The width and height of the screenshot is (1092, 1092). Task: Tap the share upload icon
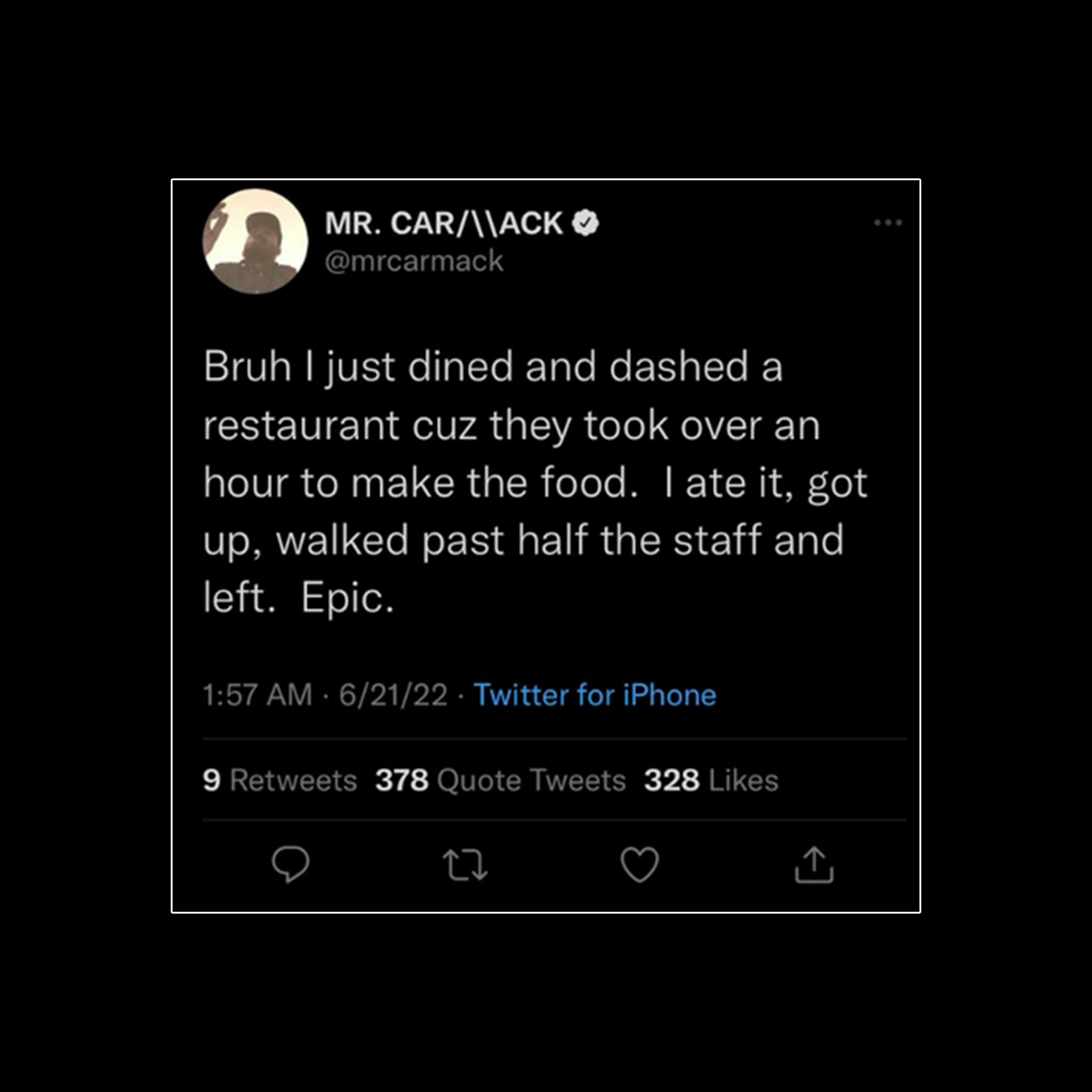point(814,864)
